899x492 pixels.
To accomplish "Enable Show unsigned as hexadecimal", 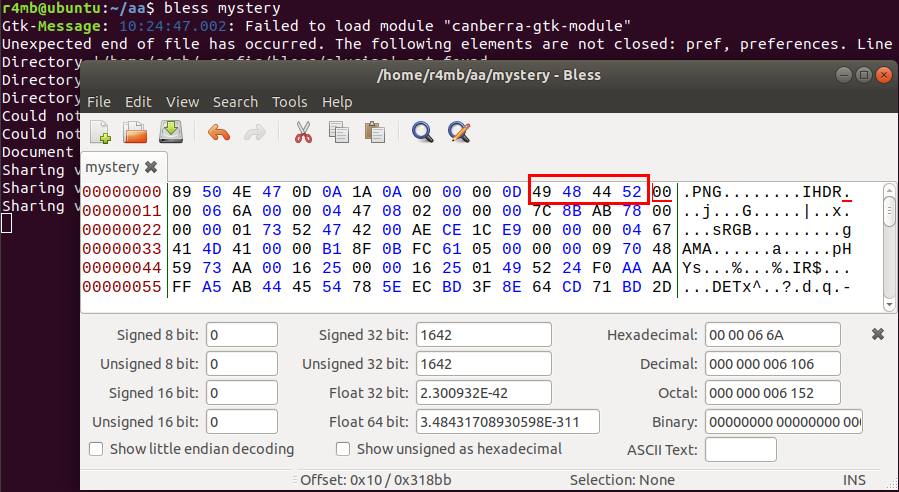I will (x=343, y=449).
